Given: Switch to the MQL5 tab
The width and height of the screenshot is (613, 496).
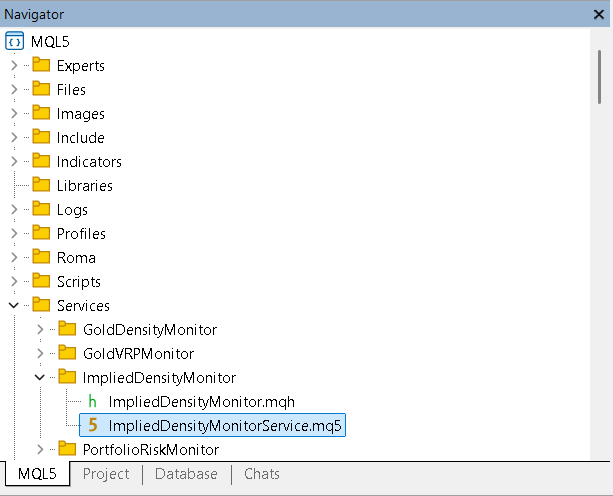Looking at the screenshot, I should click(x=38, y=474).
